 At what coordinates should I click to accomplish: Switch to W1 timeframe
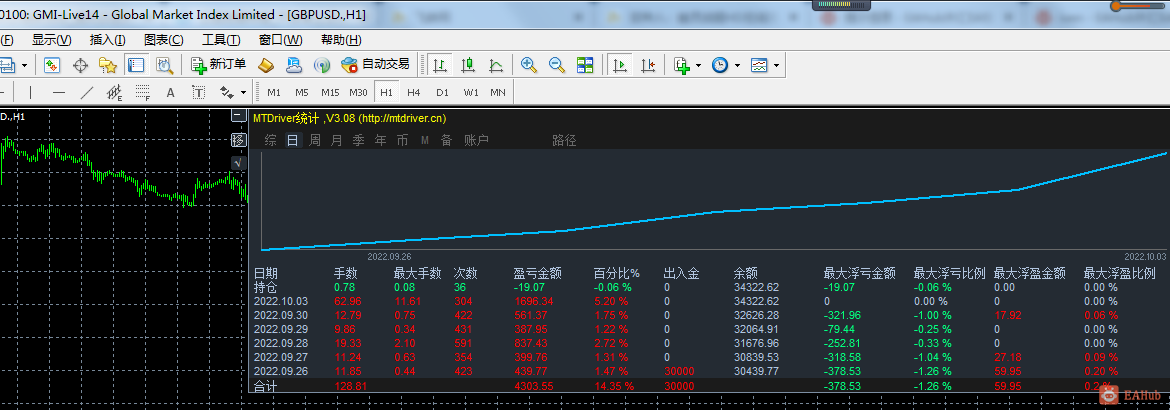click(471, 93)
